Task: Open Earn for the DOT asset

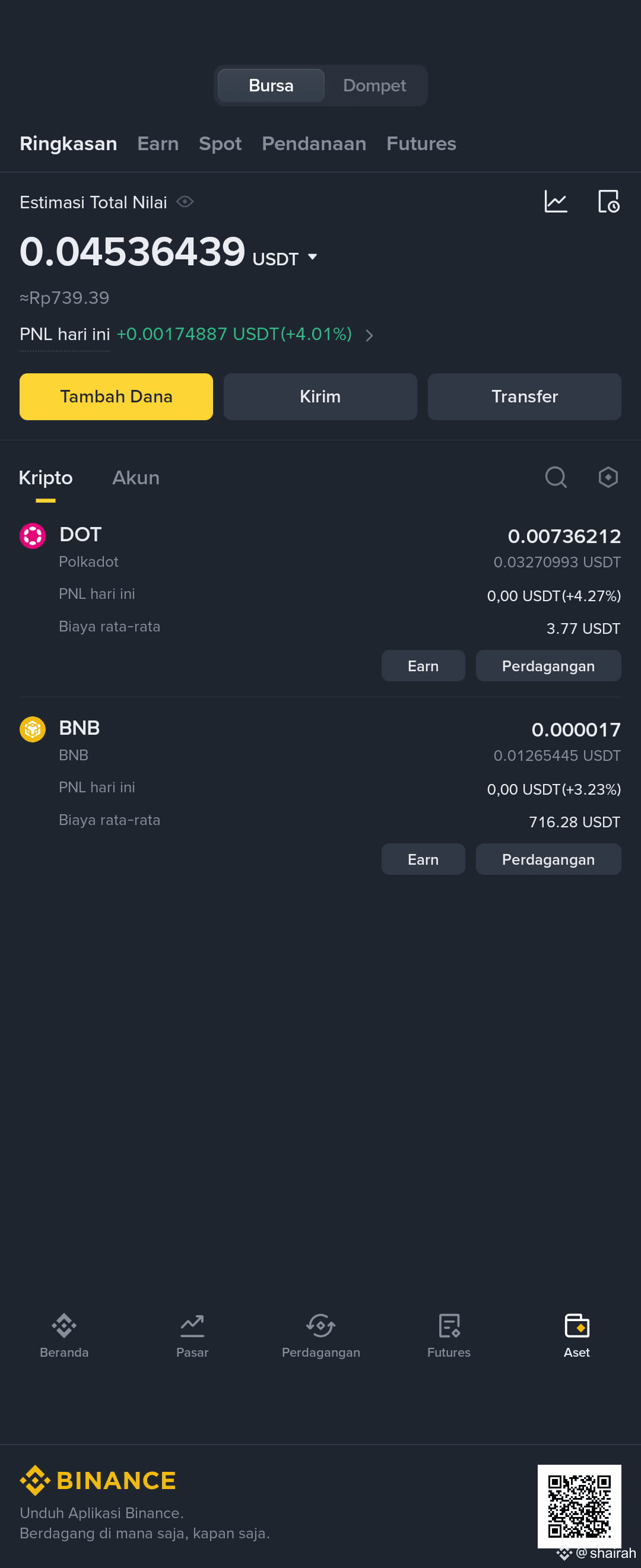Action: pyautogui.click(x=423, y=666)
